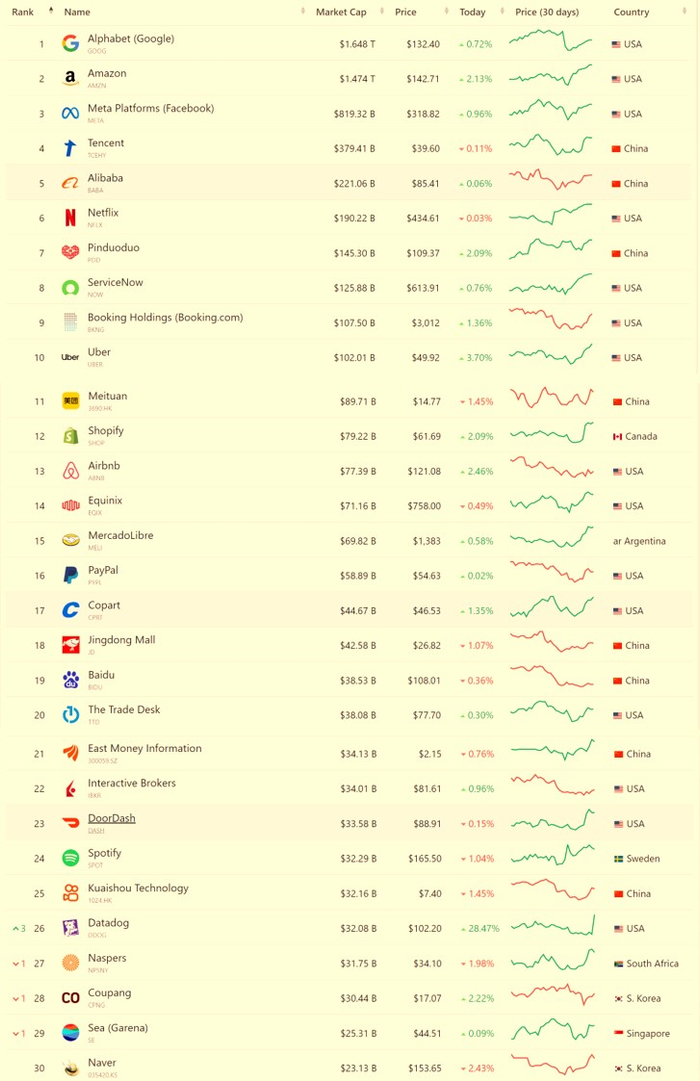Click the Netflix logo icon
700x1081 pixels.
70,218
